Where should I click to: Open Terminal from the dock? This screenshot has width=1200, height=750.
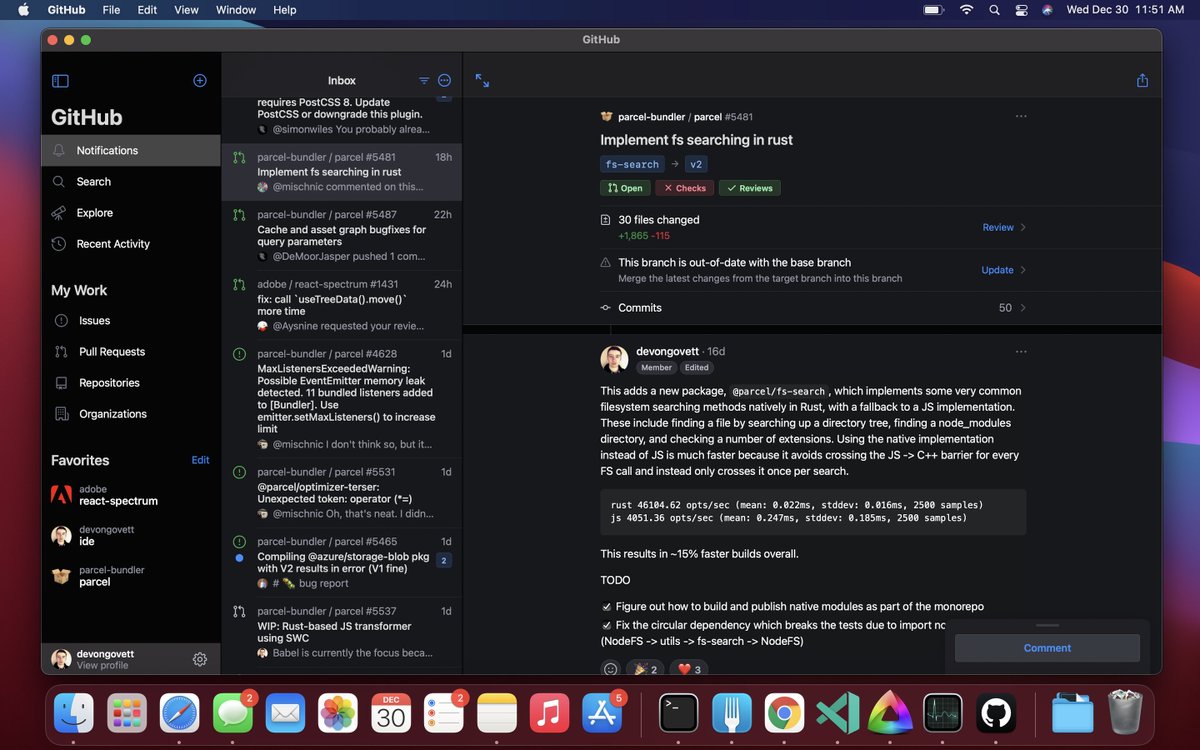(x=678, y=713)
